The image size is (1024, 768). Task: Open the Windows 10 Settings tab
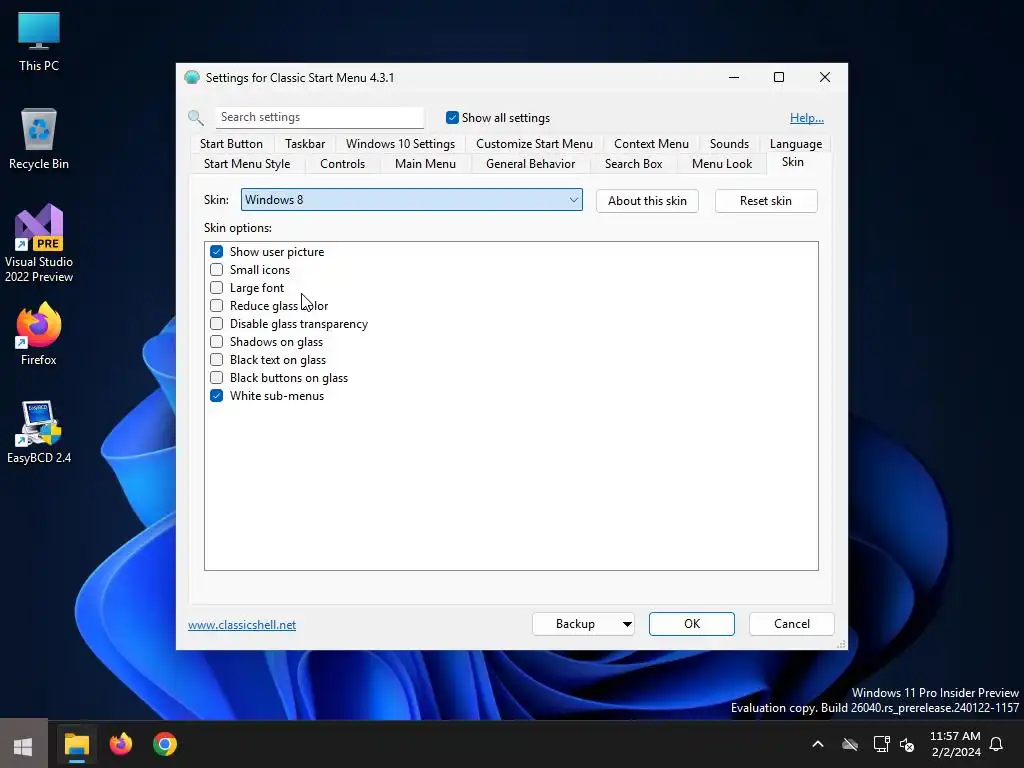click(400, 144)
